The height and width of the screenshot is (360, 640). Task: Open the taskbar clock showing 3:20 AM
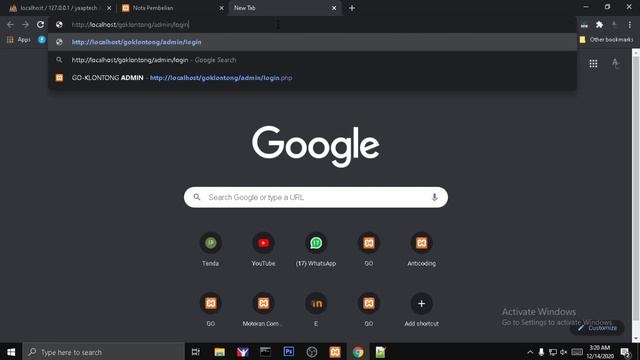(x=599, y=351)
